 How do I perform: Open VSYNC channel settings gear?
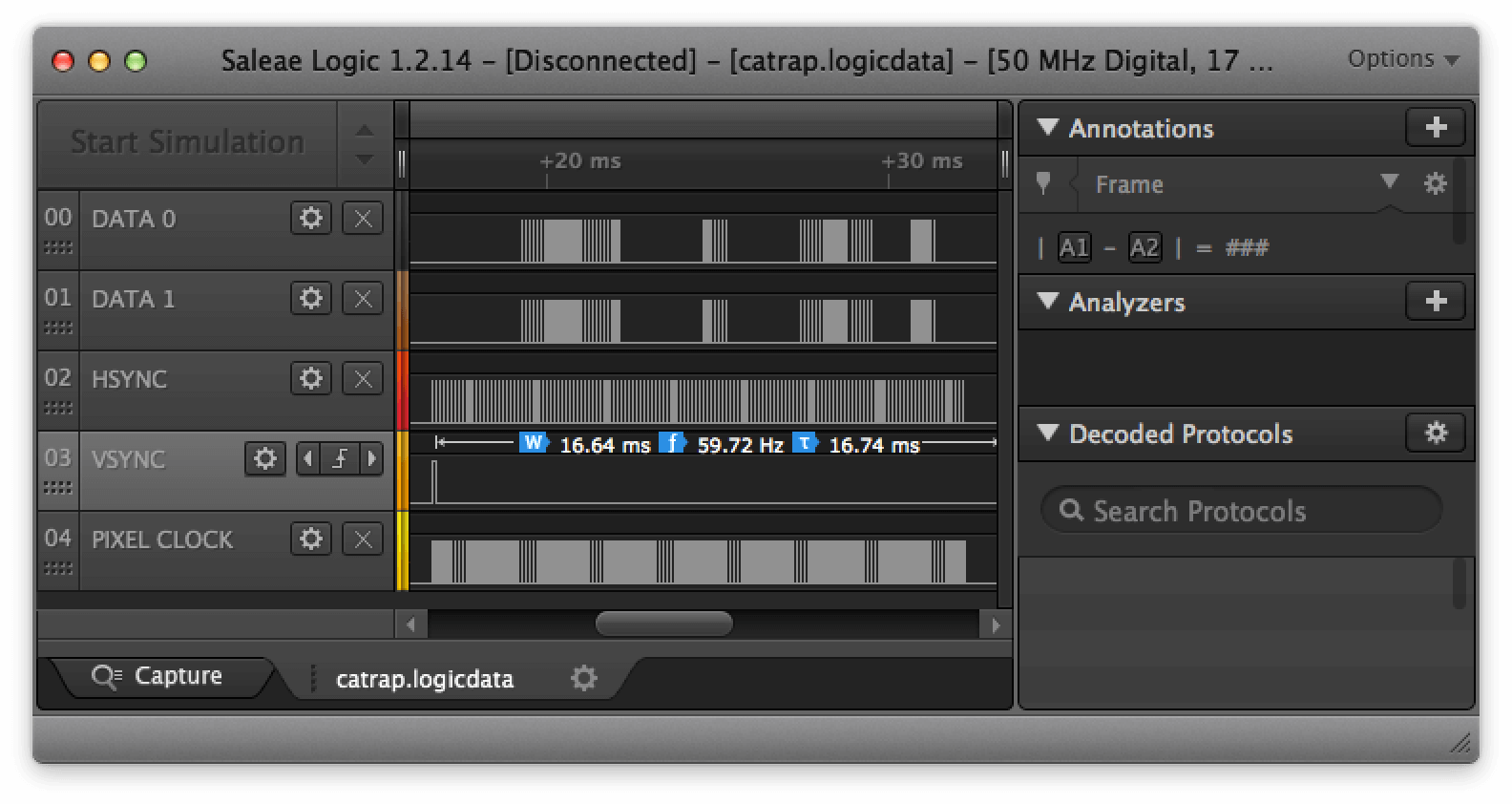(x=265, y=459)
